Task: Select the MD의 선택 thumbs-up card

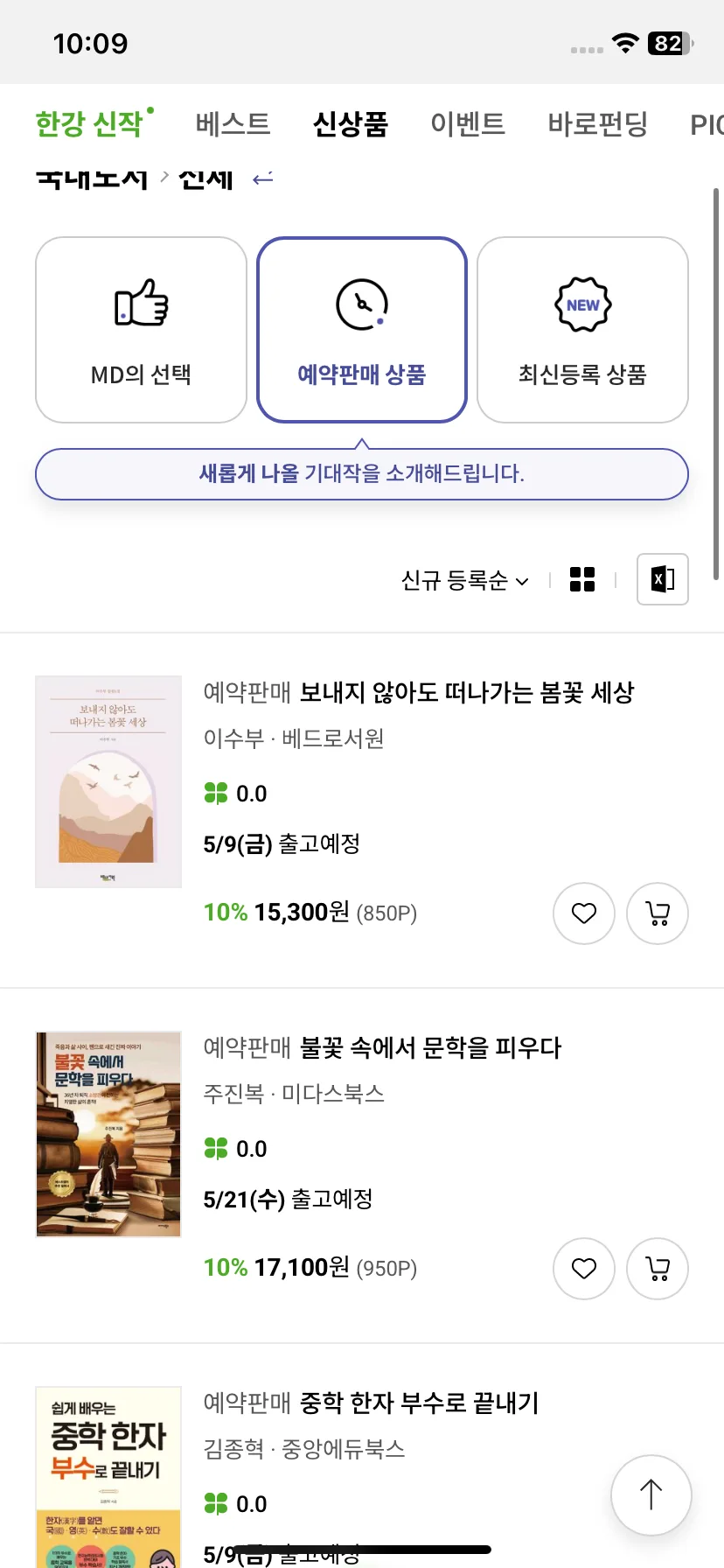Action: tap(141, 330)
